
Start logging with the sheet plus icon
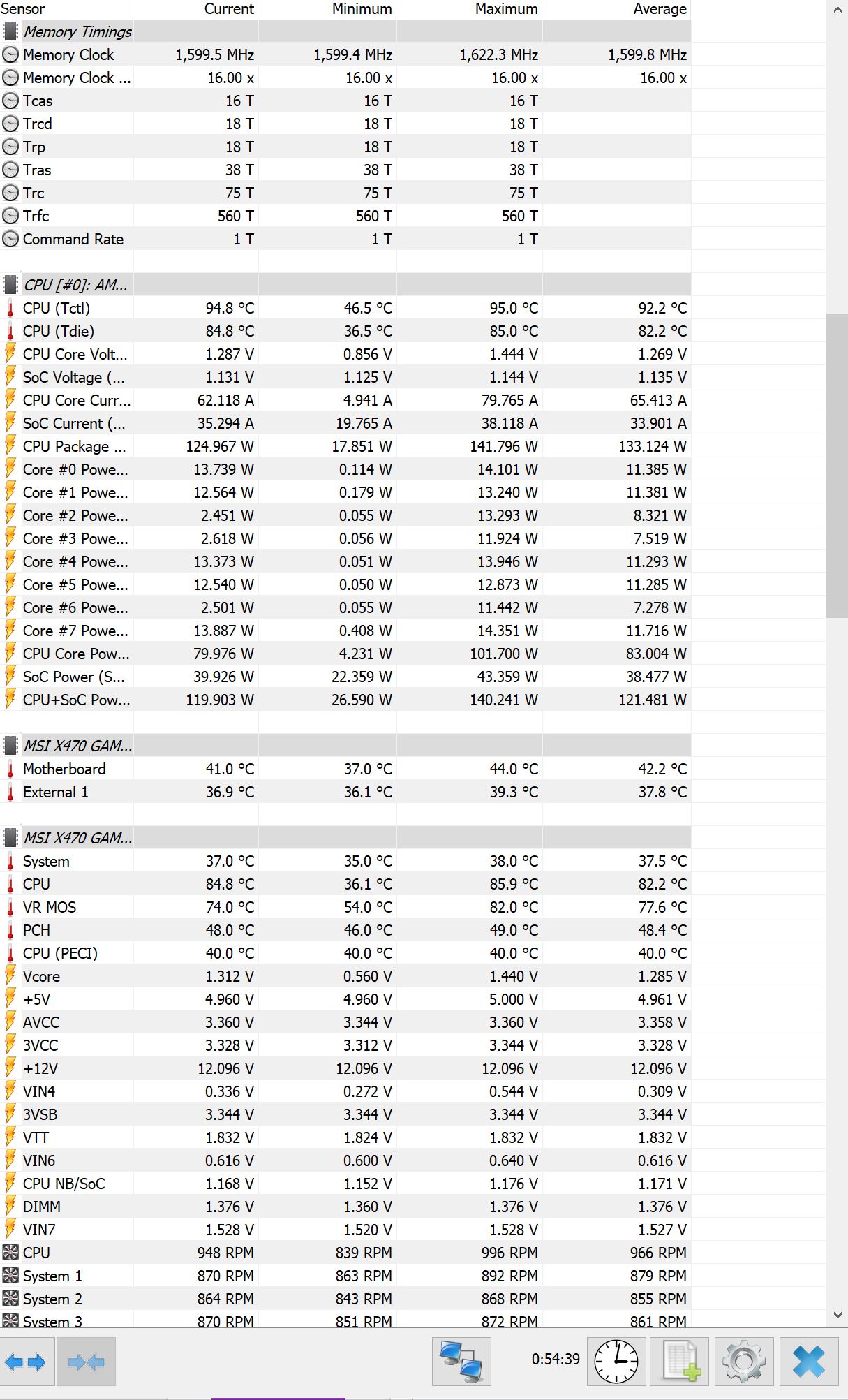point(680,1362)
